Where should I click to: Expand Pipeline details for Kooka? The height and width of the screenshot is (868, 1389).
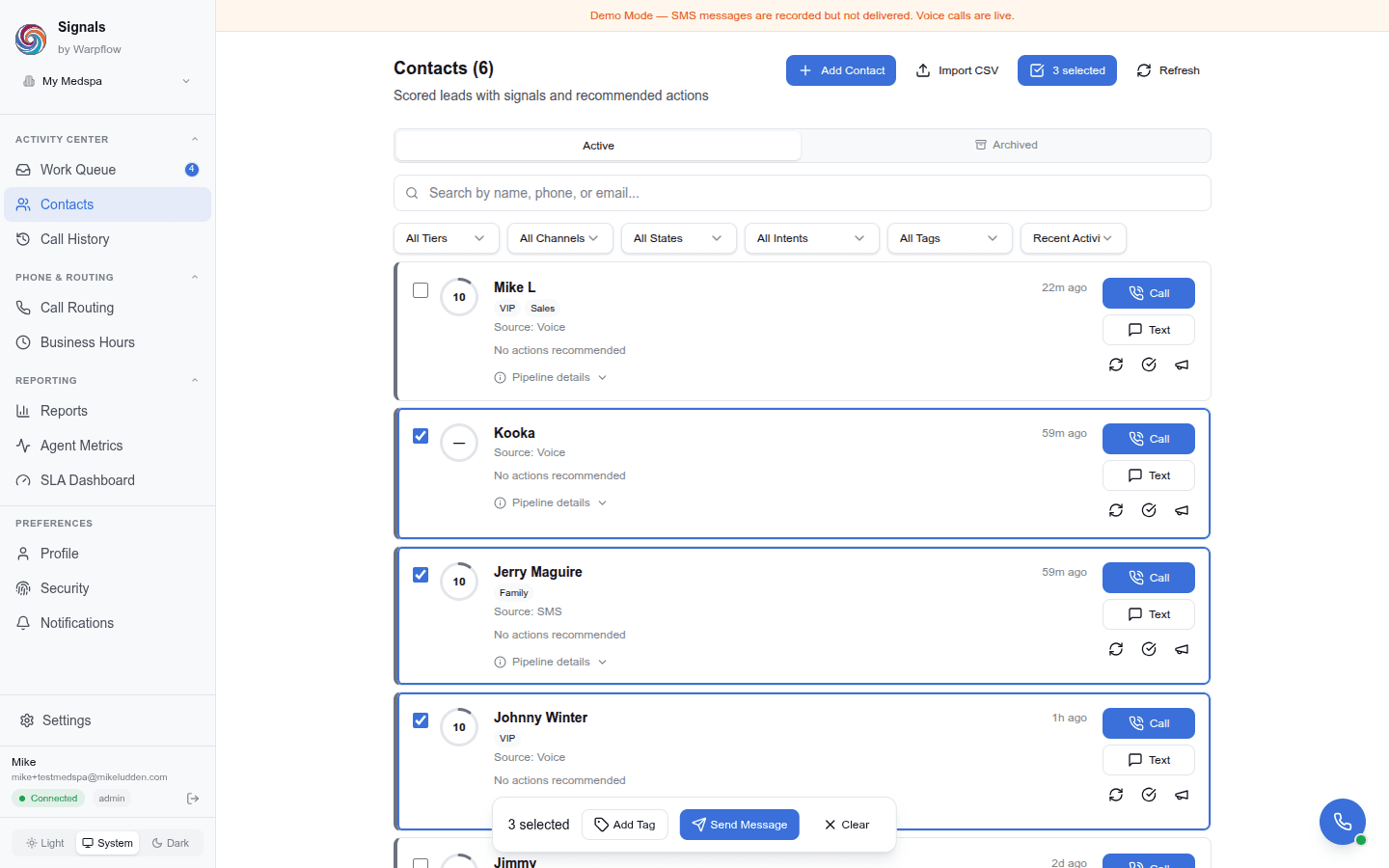550,502
